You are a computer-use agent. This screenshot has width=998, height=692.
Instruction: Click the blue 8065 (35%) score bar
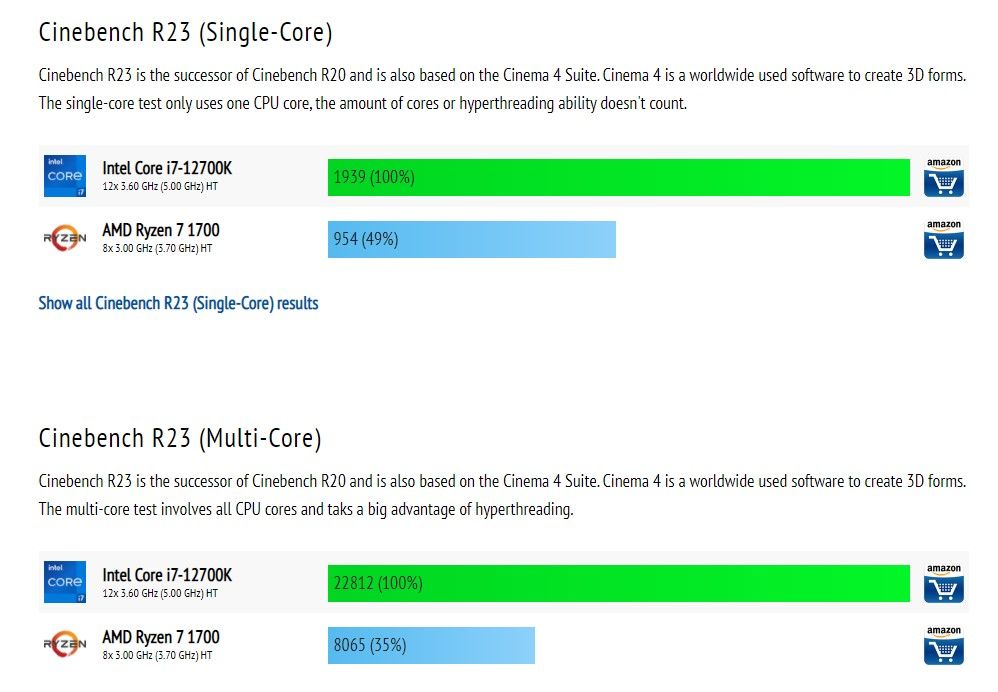(431, 646)
